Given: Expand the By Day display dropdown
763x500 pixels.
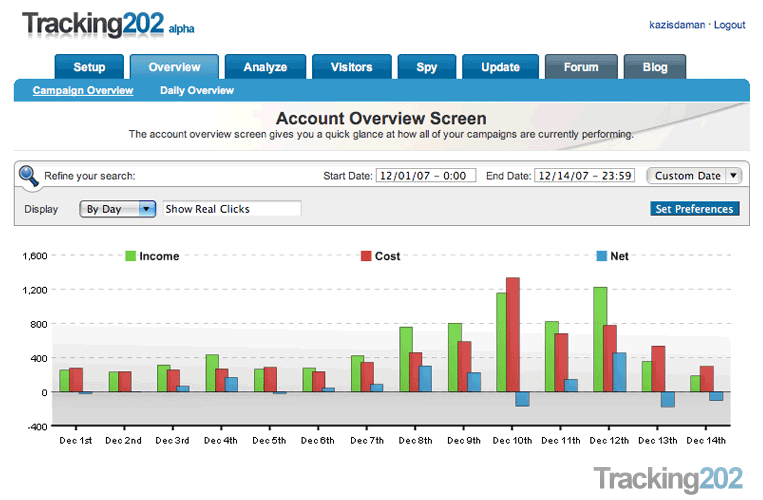Looking at the screenshot, I should click(118, 209).
